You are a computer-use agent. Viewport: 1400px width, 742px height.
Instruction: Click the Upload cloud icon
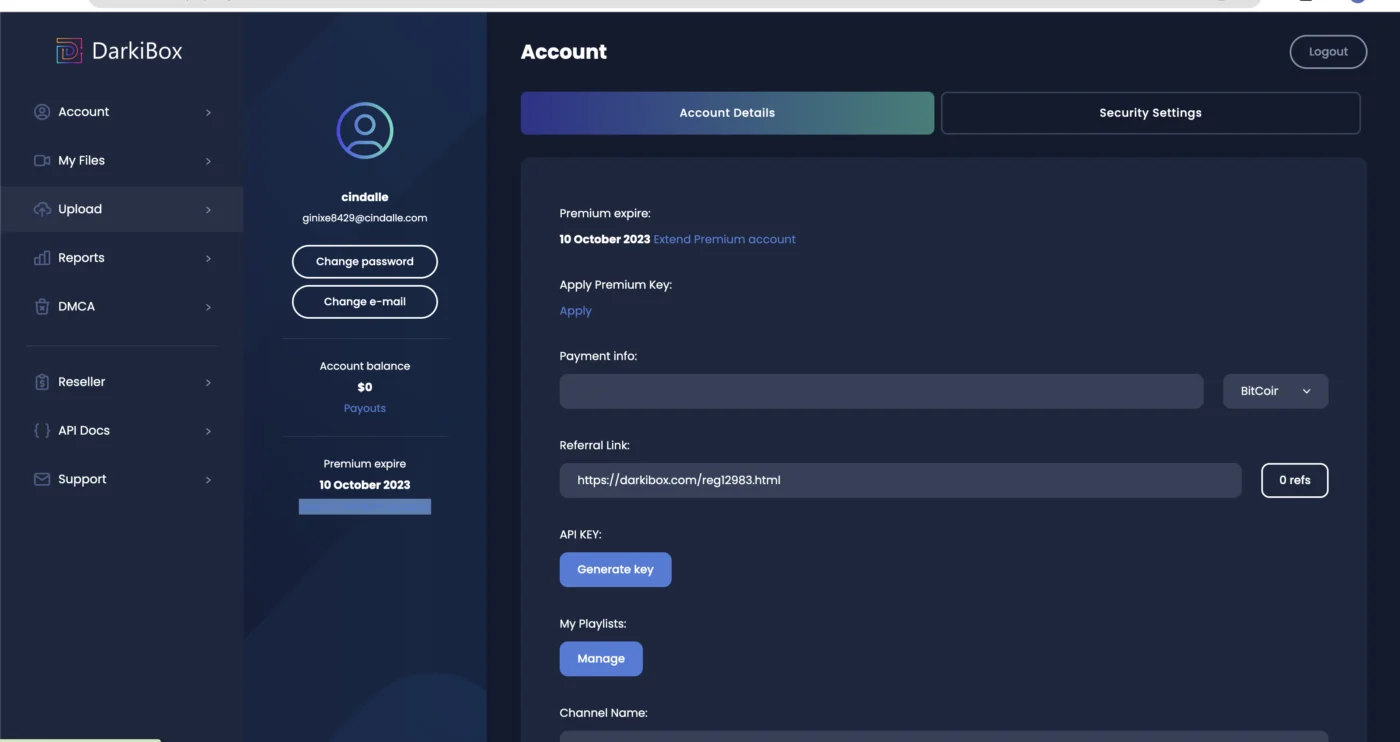click(42, 209)
